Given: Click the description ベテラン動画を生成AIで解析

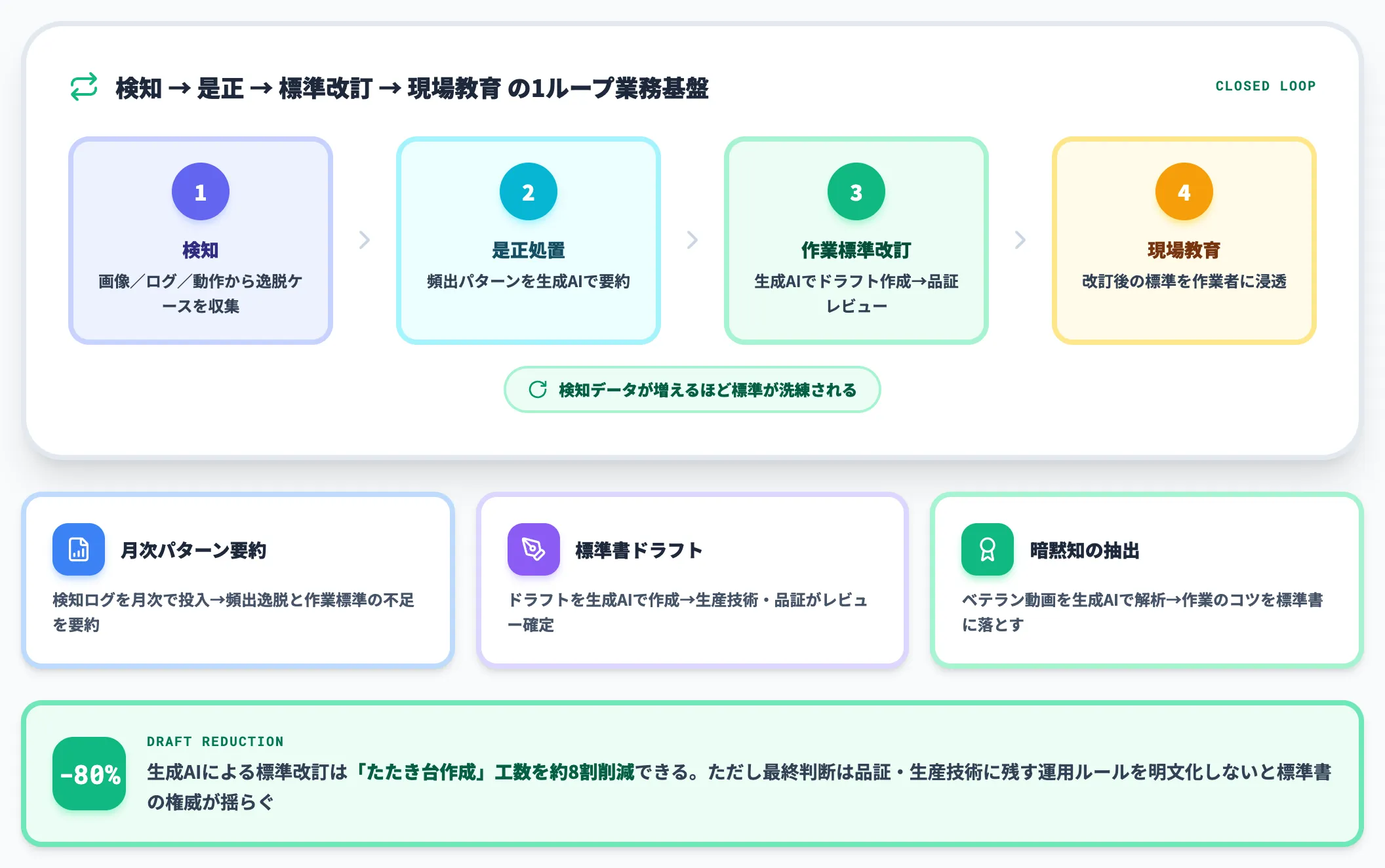Looking at the screenshot, I should pyautogui.click(x=1142, y=612).
